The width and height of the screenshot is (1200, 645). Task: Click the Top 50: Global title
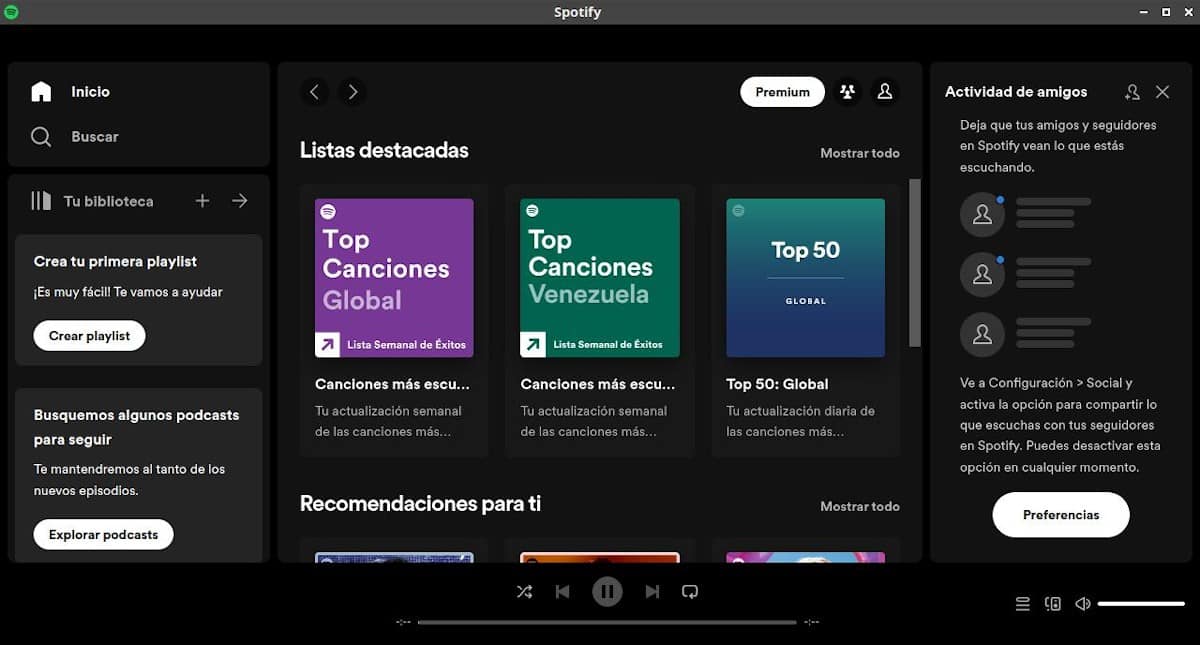[777, 384]
